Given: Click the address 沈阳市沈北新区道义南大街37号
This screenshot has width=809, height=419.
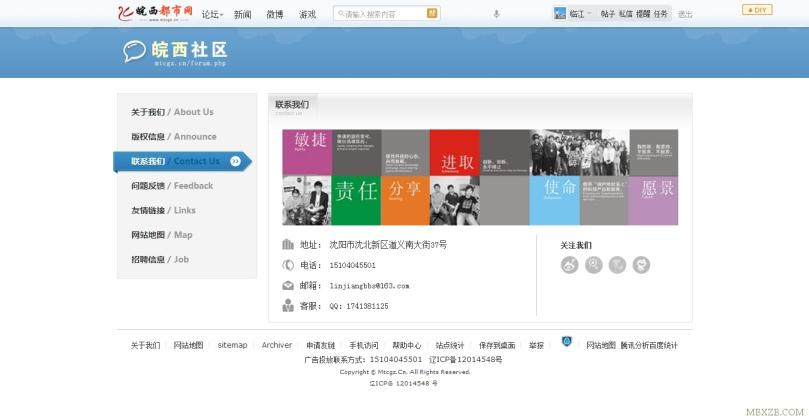Looking at the screenshot, I should pos(388,245).
